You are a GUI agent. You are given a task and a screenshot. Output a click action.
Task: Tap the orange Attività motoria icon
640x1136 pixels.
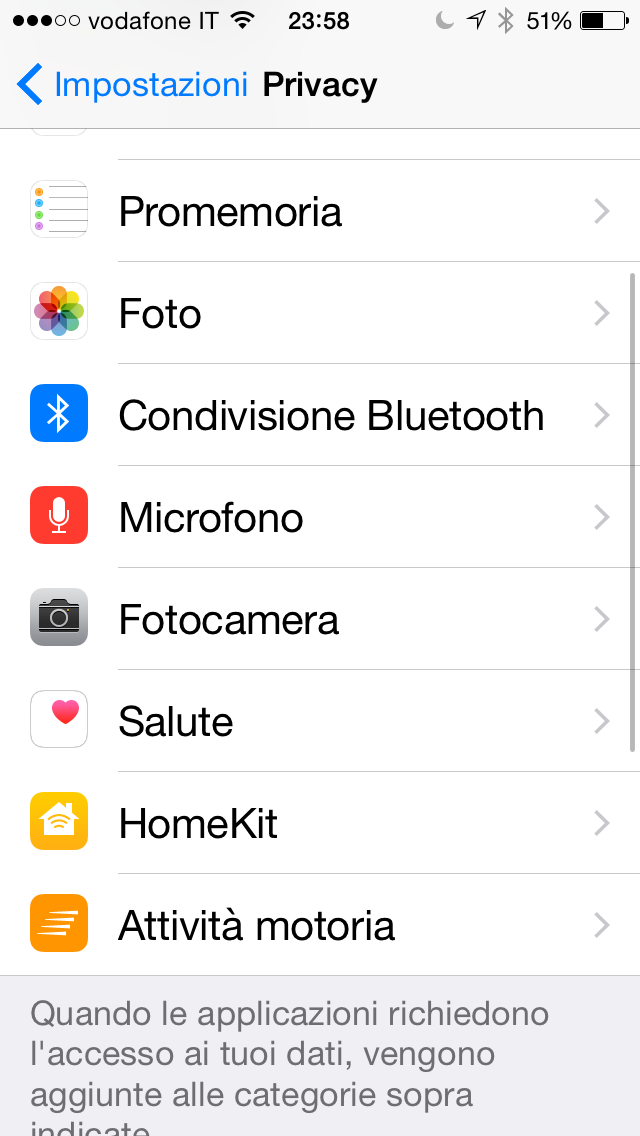59,924
